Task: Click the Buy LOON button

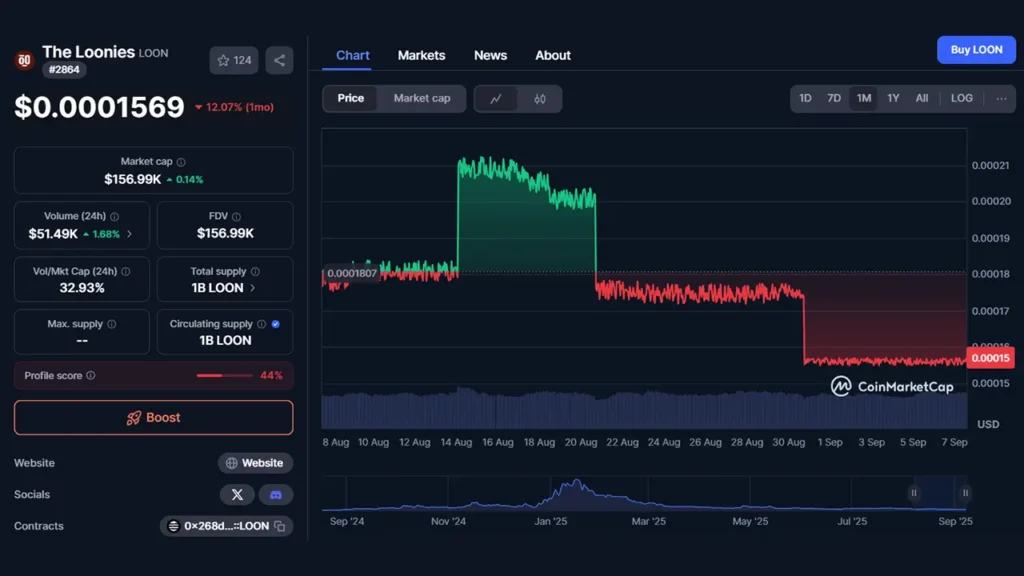Action: pyautogui.click(x=976, y=50)
